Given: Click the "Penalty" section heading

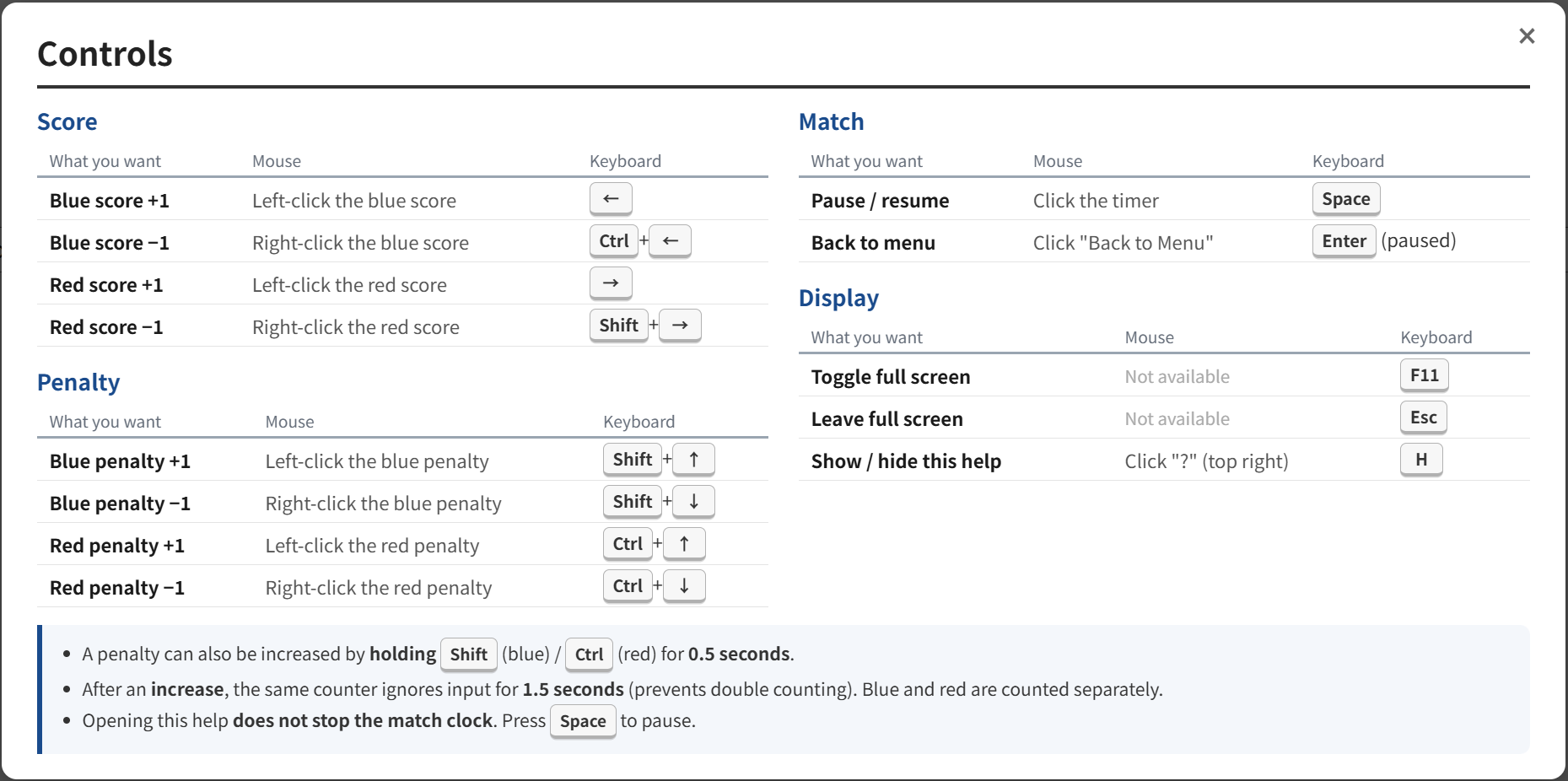Looking at the screenshot, I should coord(79,383).
